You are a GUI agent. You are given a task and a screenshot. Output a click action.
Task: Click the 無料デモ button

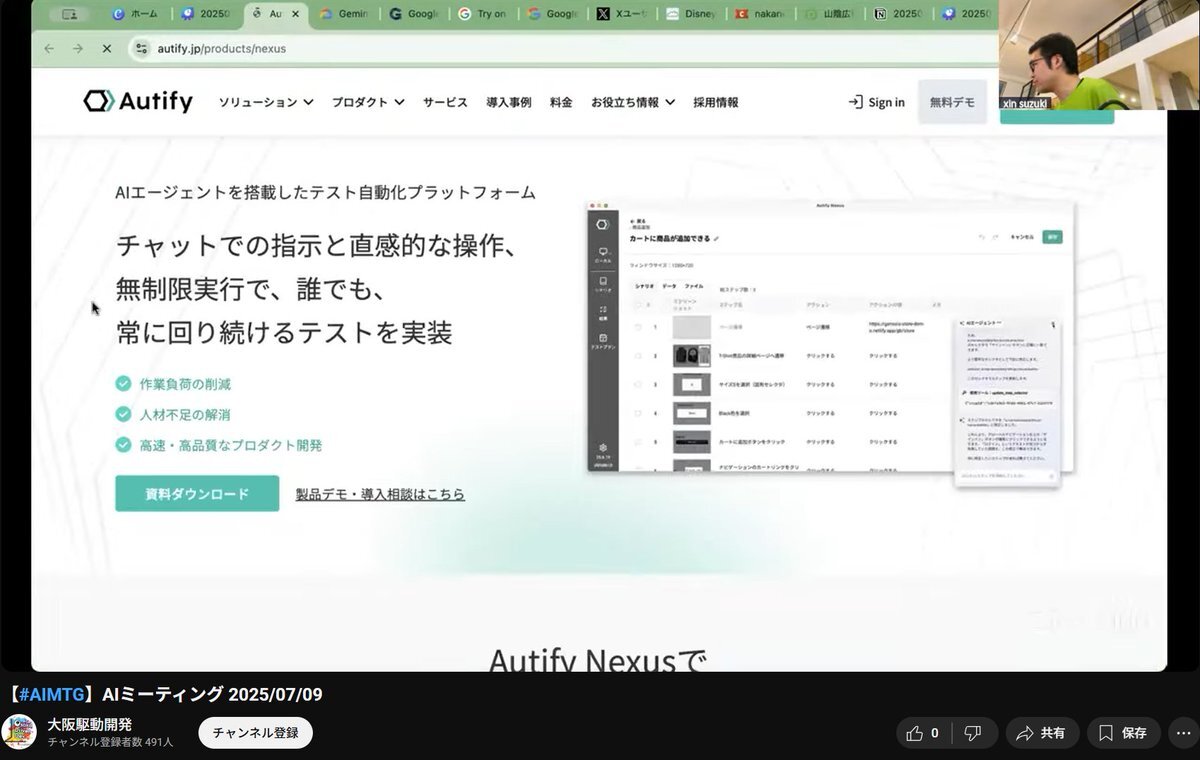(952, 102)
